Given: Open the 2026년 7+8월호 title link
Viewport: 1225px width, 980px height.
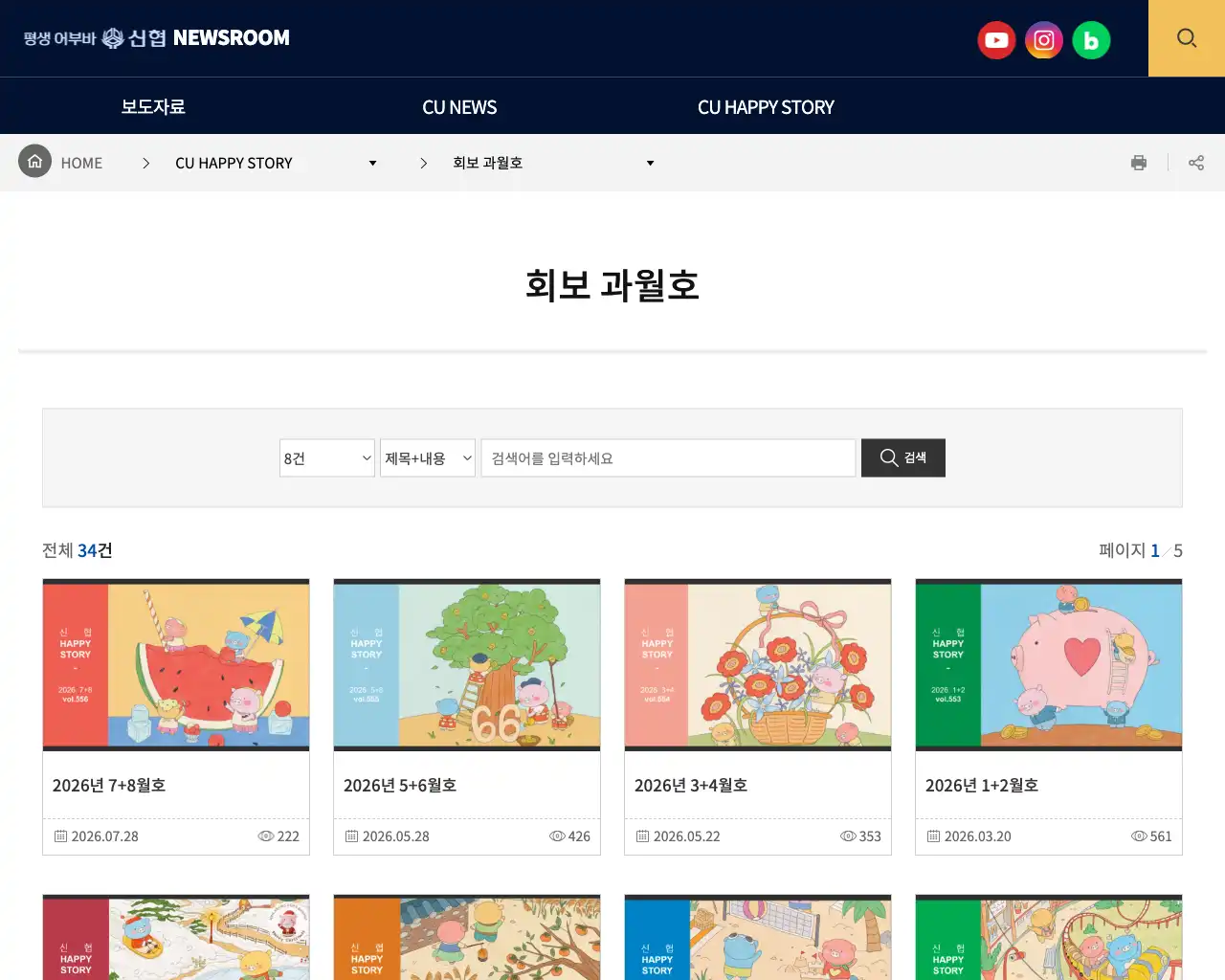Looking at the screenshot, I should 109,786.
